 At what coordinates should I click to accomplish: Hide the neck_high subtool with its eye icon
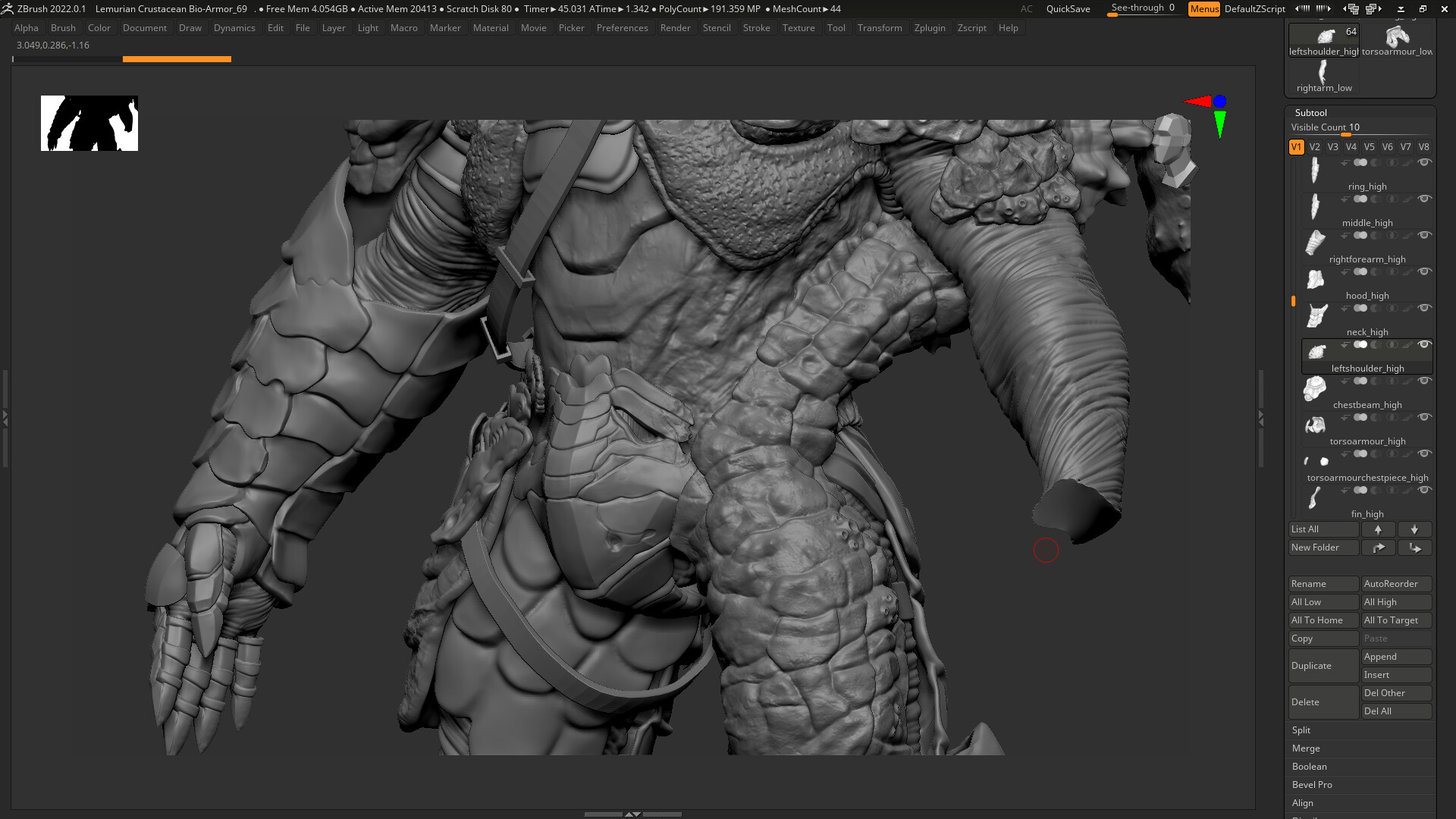coord(1423,308)
